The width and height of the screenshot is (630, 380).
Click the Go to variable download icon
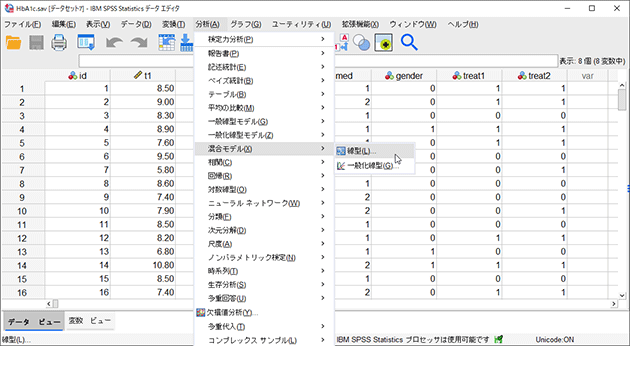coord(186,43)
